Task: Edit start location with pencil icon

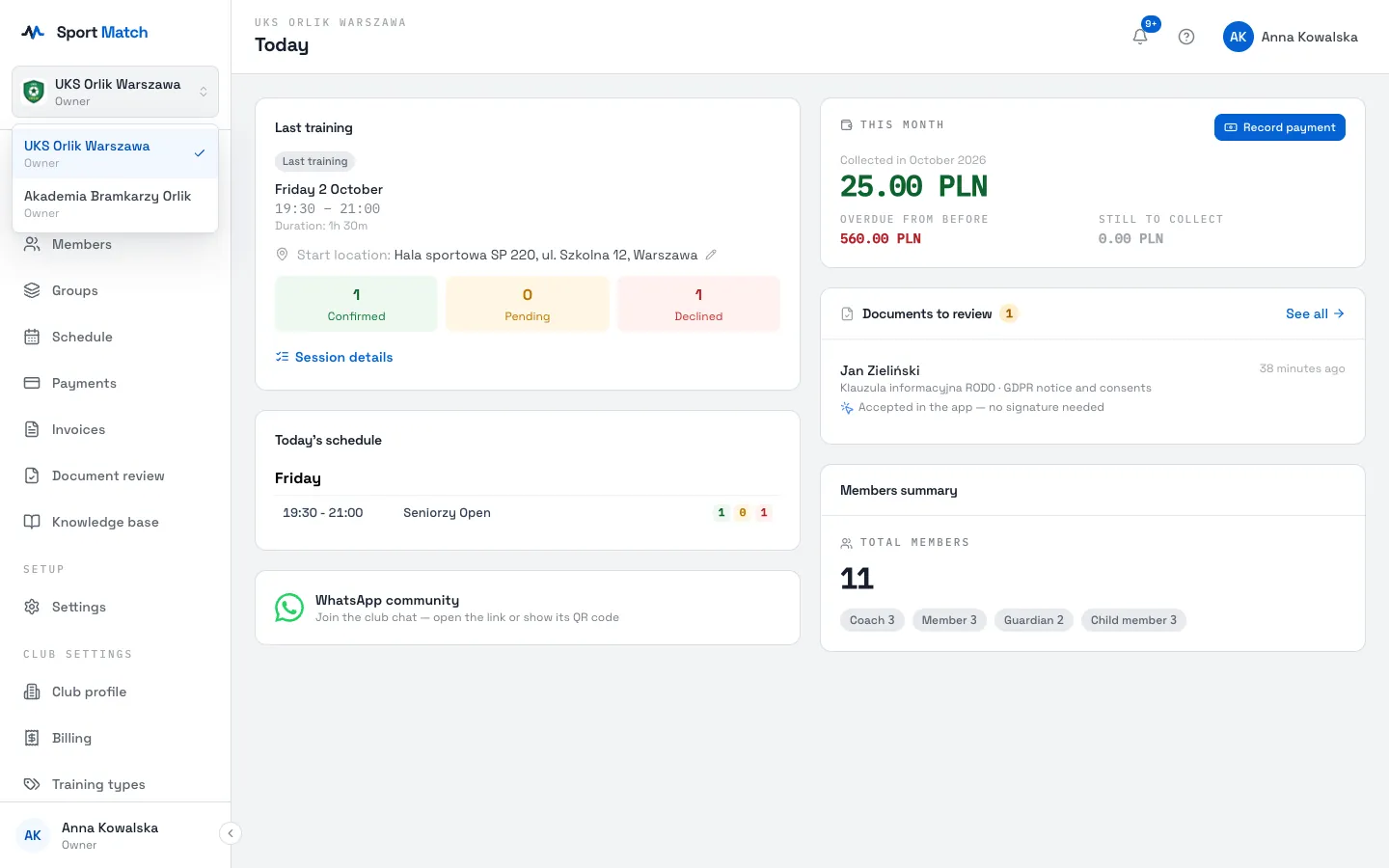Action: coord(711,255)
